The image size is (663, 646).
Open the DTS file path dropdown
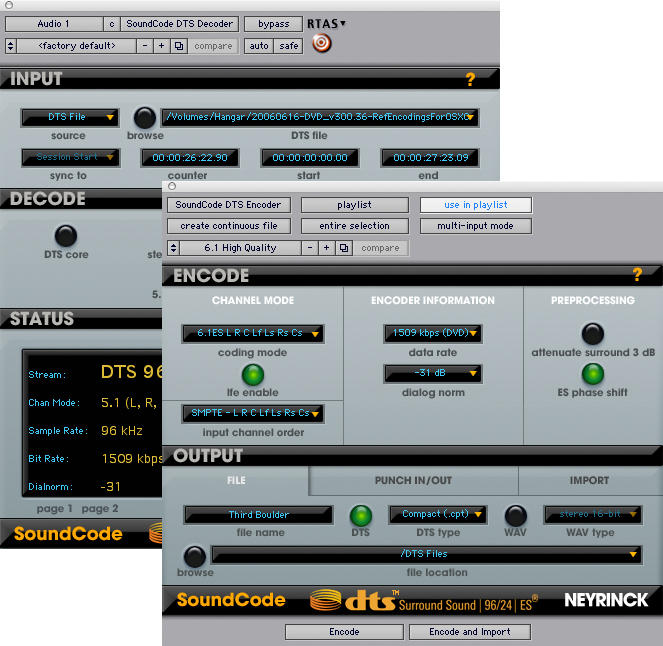[x=320, y=117]
